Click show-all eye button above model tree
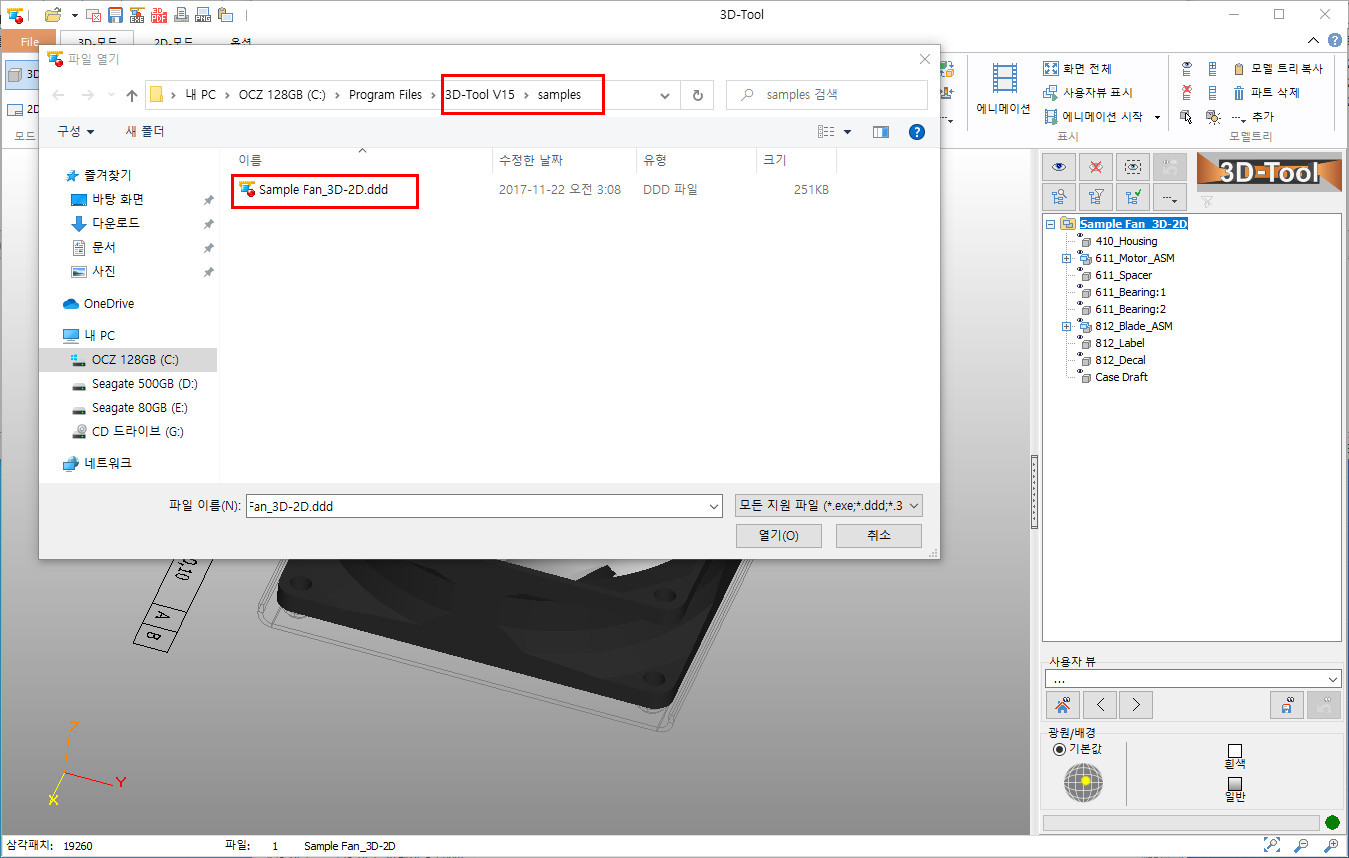Image resolution: width=1349 pixels, height=858 pixels. 1059,167
